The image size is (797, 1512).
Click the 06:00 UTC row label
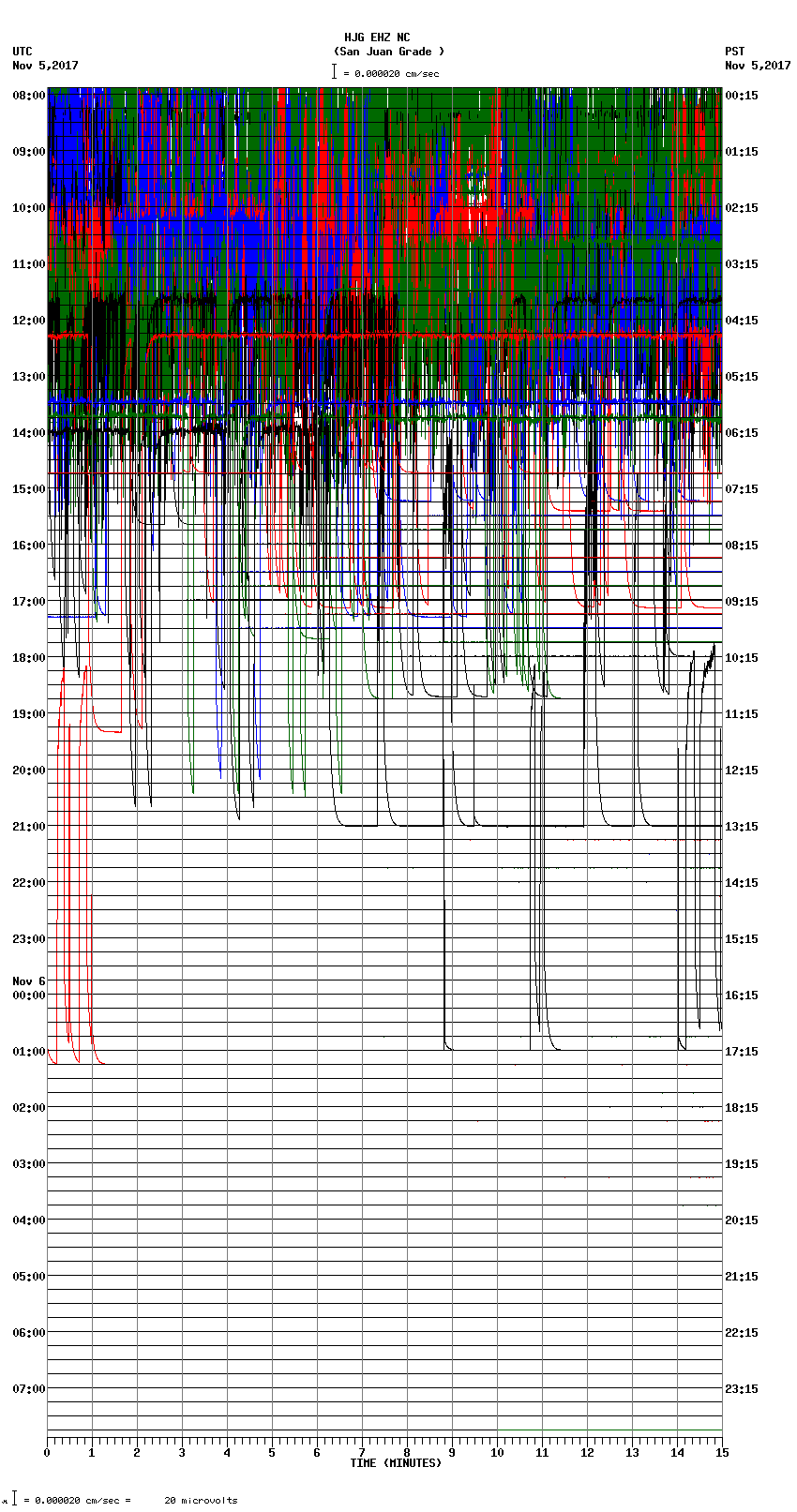pos(29,1333)
